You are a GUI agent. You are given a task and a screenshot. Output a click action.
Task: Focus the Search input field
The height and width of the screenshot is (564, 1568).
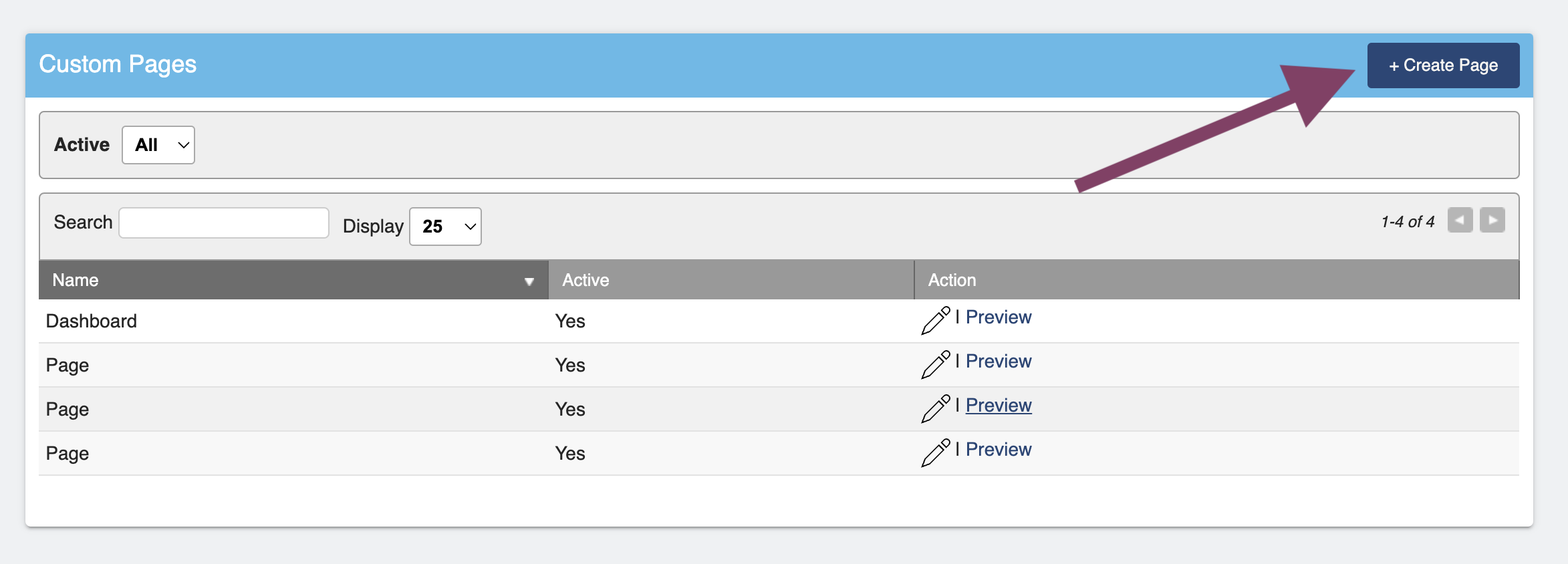[x=224, y=223]
